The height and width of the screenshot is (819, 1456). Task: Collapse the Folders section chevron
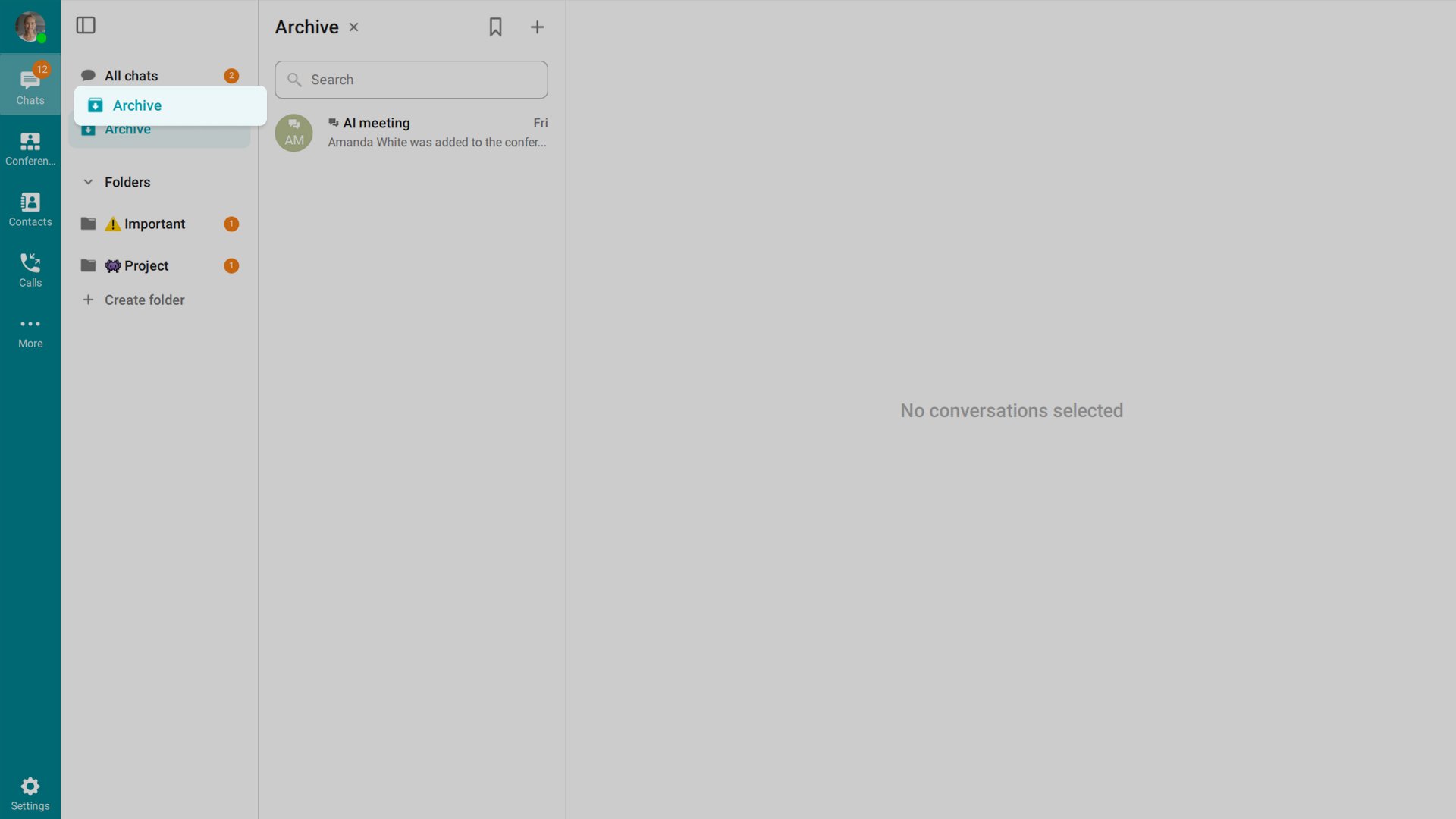pyautogui.click(x=88, y=182)
